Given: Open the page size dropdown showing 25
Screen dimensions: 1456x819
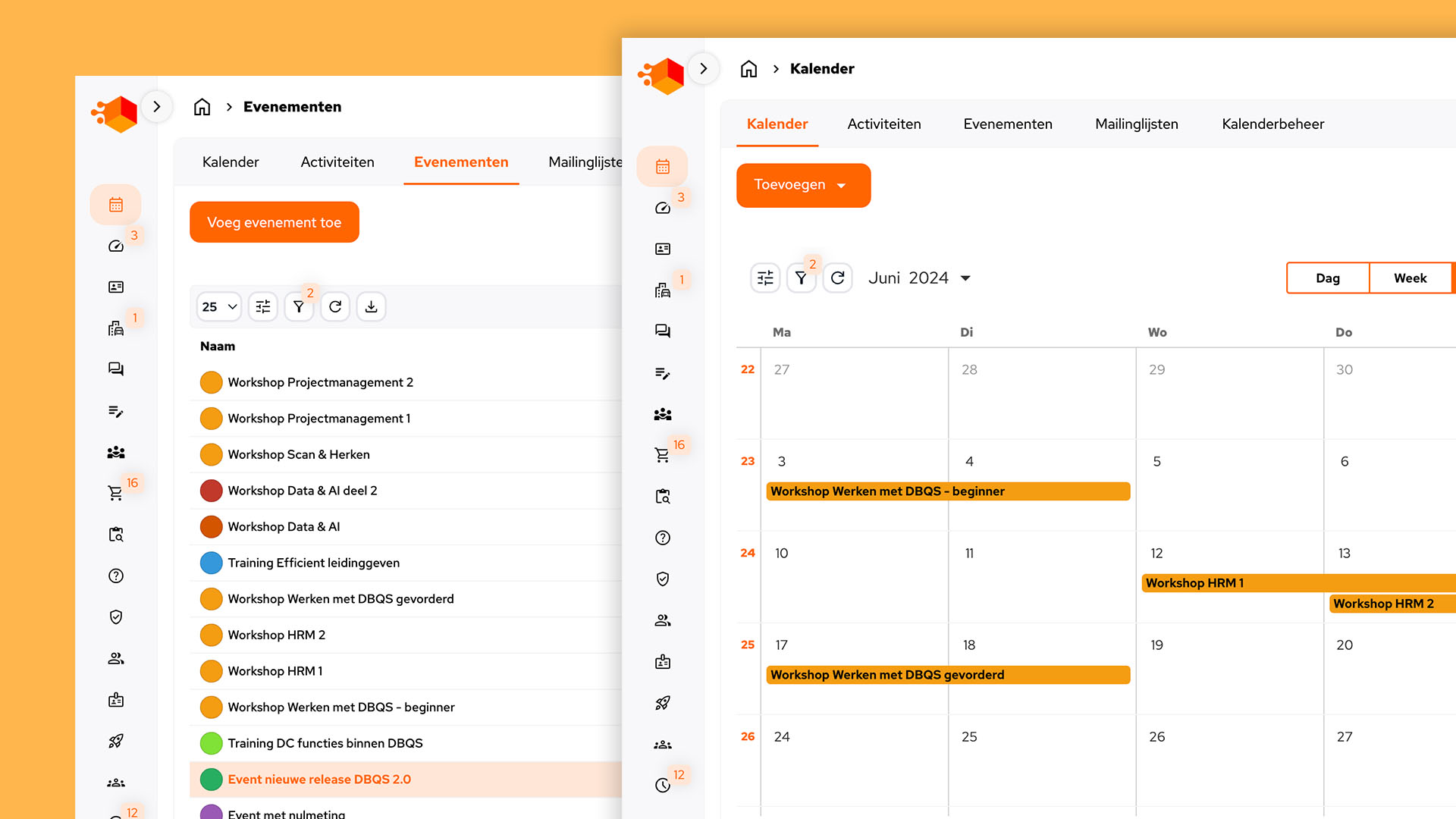Looking at the screenshot, I should (x=218, y=306).
